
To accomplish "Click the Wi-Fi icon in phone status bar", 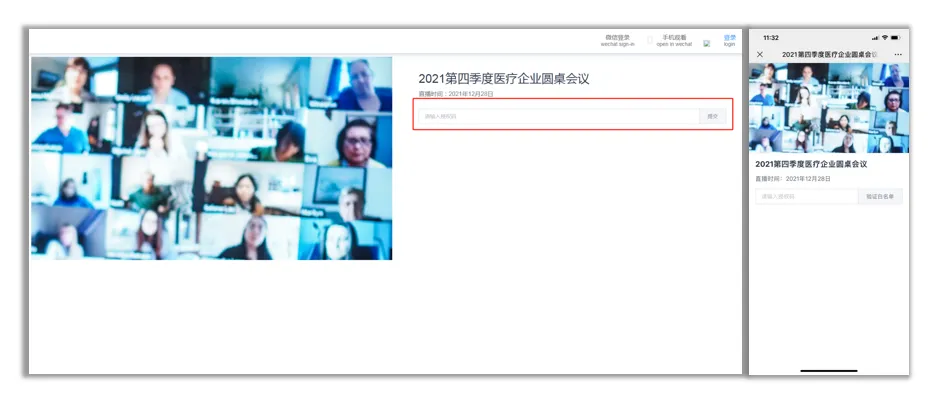I will click(884, 38).
